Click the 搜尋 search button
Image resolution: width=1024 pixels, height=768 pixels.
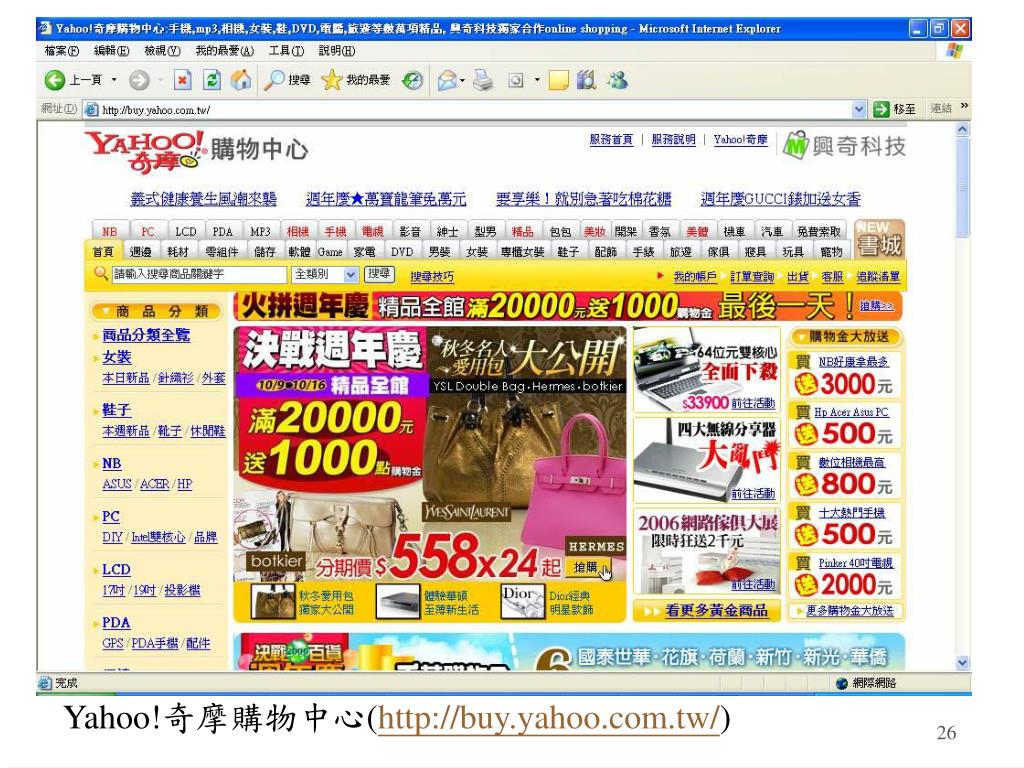pos(378,274)
